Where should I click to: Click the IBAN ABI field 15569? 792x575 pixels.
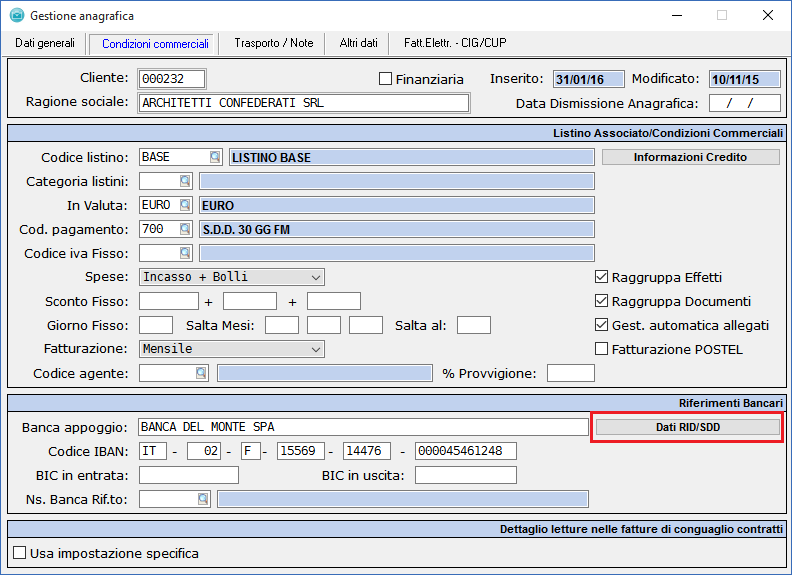point(301,451)
